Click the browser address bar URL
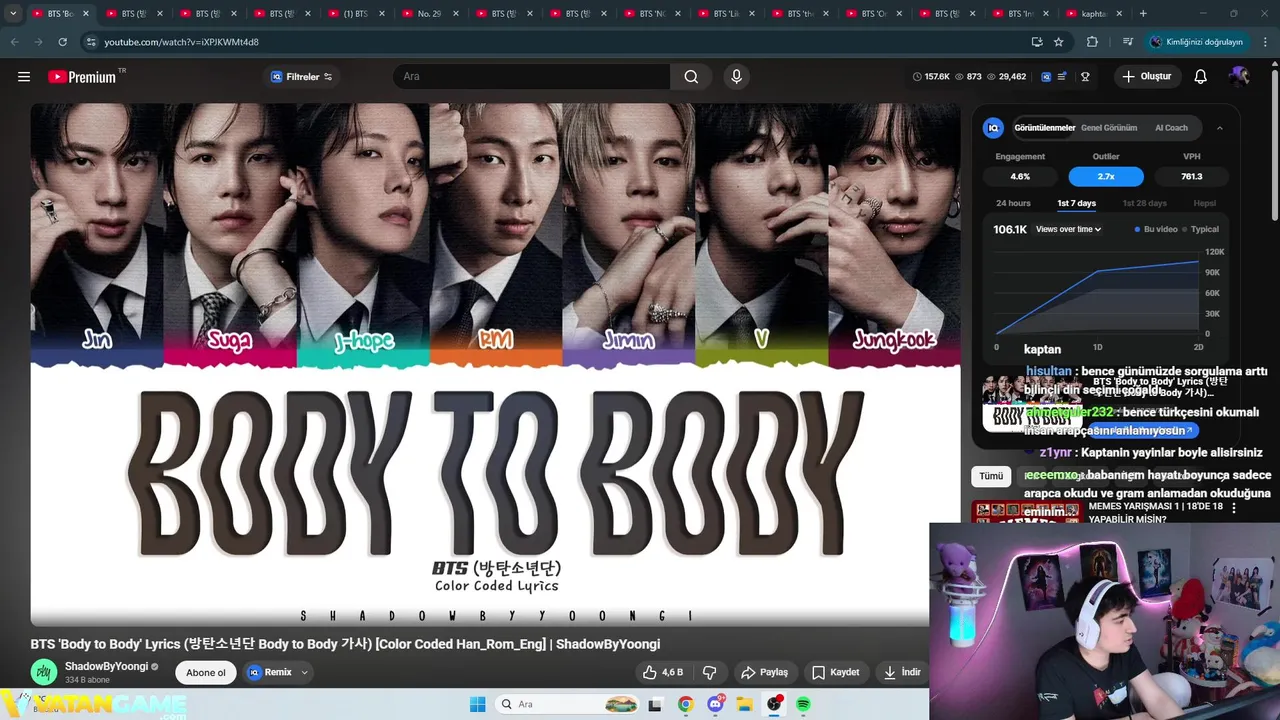 pos(181,42)
